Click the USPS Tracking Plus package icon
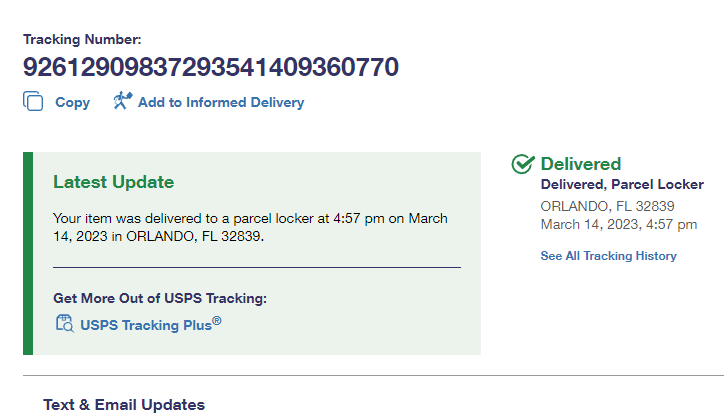Screen dimensions: 724x416 coord(64,323)
